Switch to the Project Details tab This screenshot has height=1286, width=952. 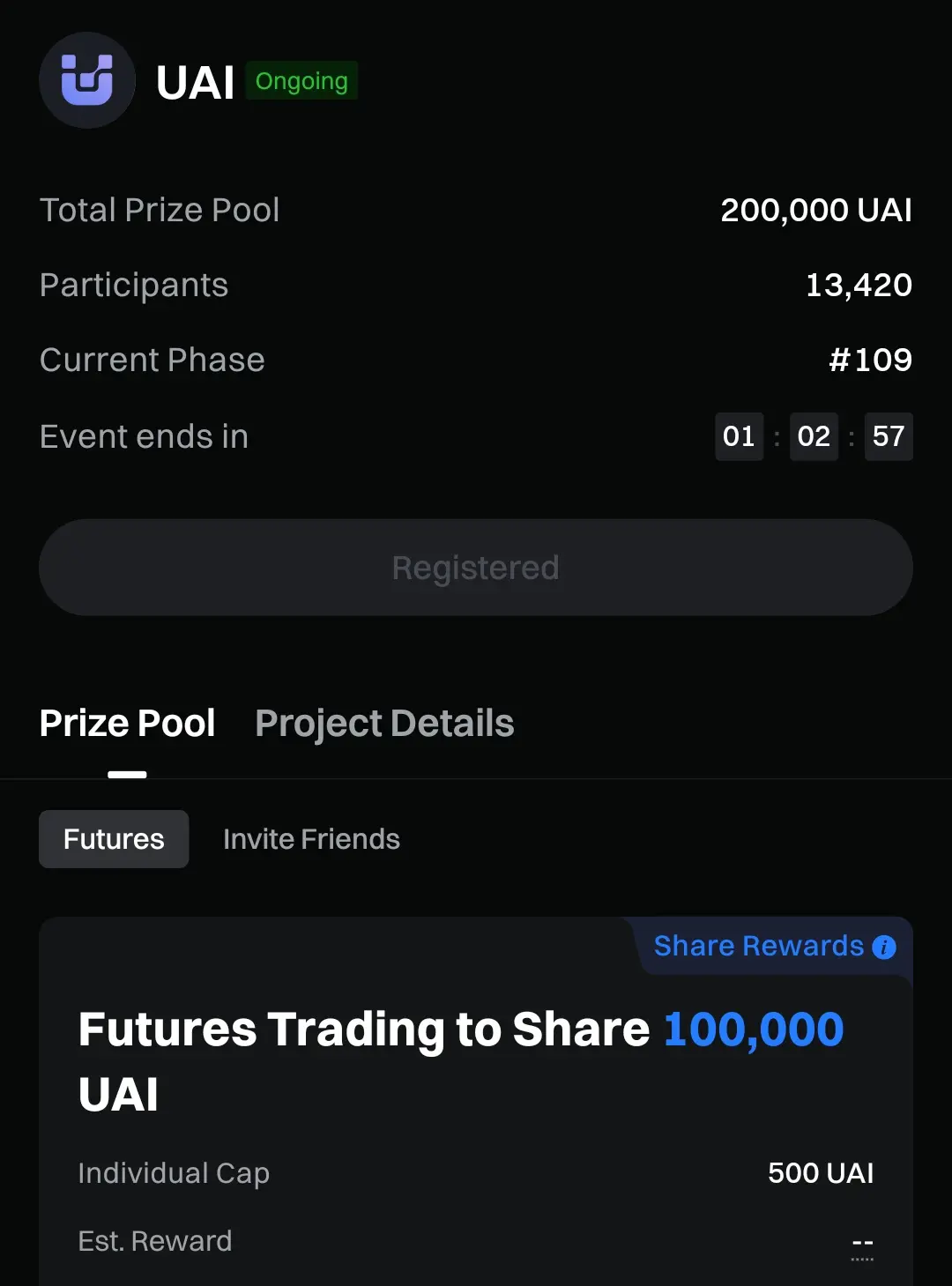384,724
